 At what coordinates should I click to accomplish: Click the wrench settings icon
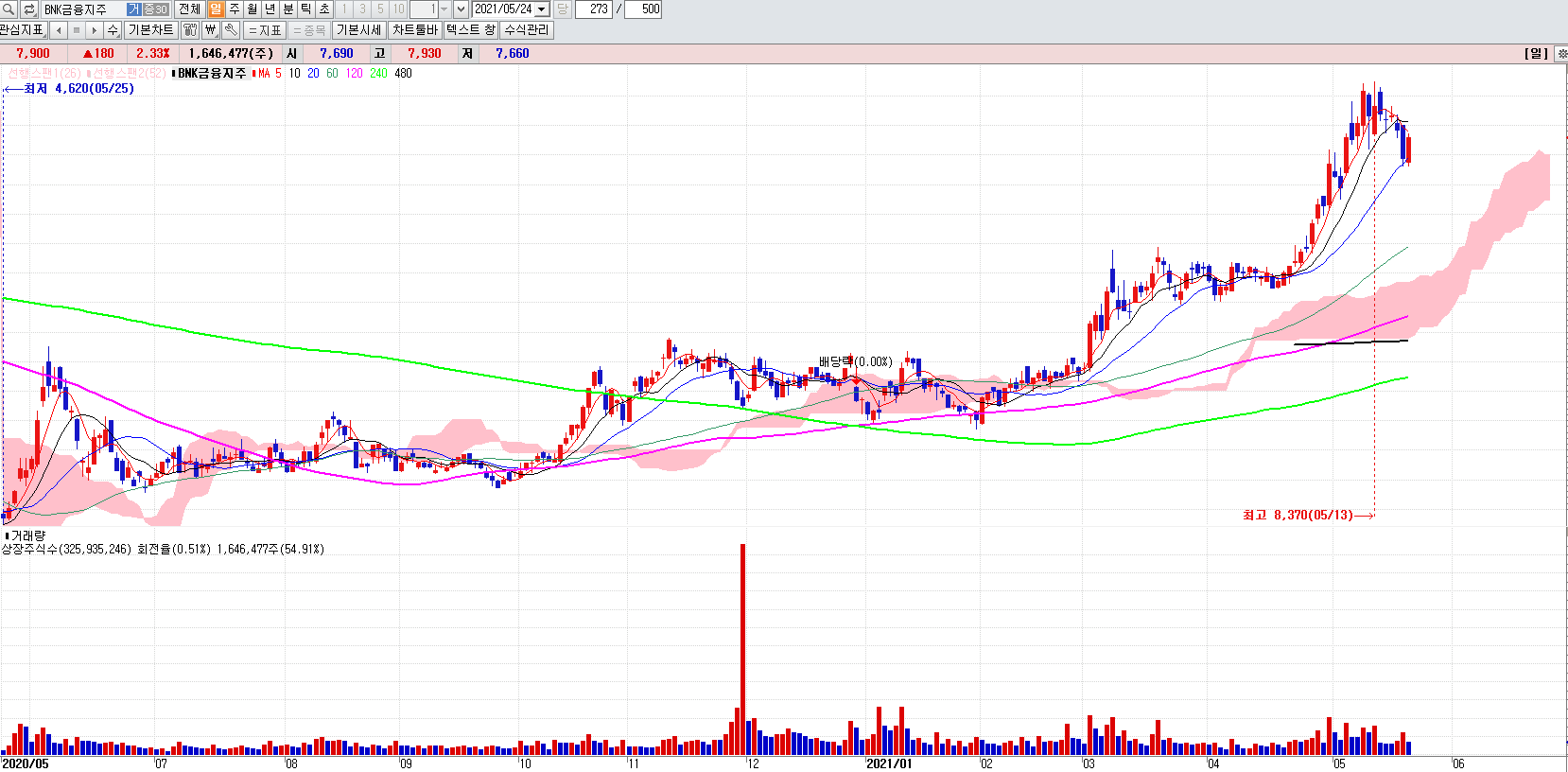[x=230, y=30]
